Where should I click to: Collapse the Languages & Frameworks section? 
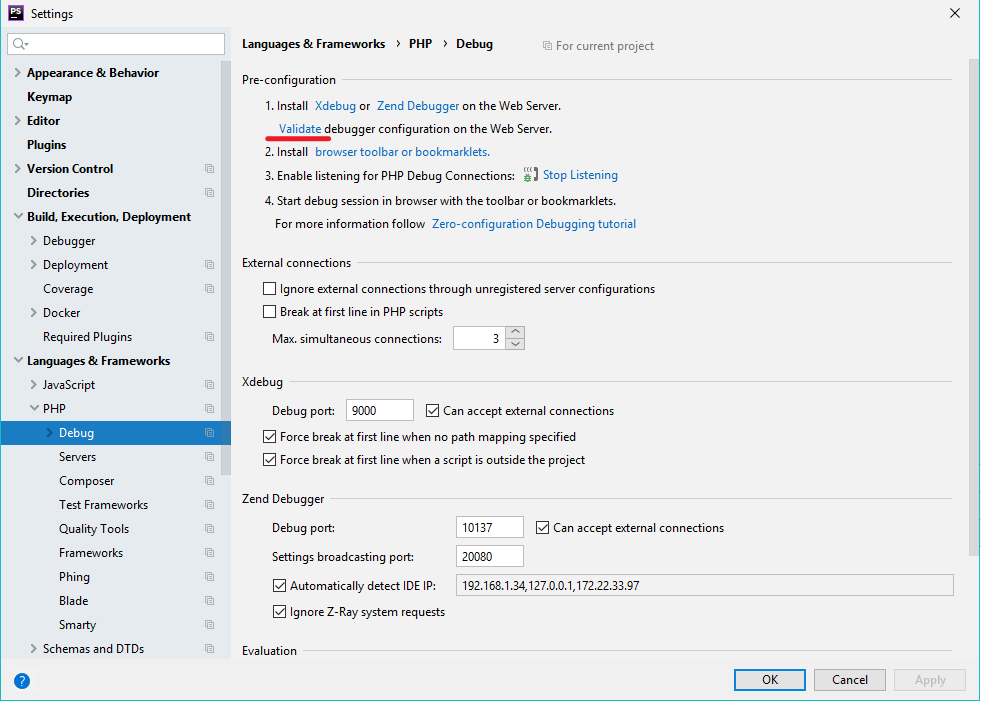18,361
